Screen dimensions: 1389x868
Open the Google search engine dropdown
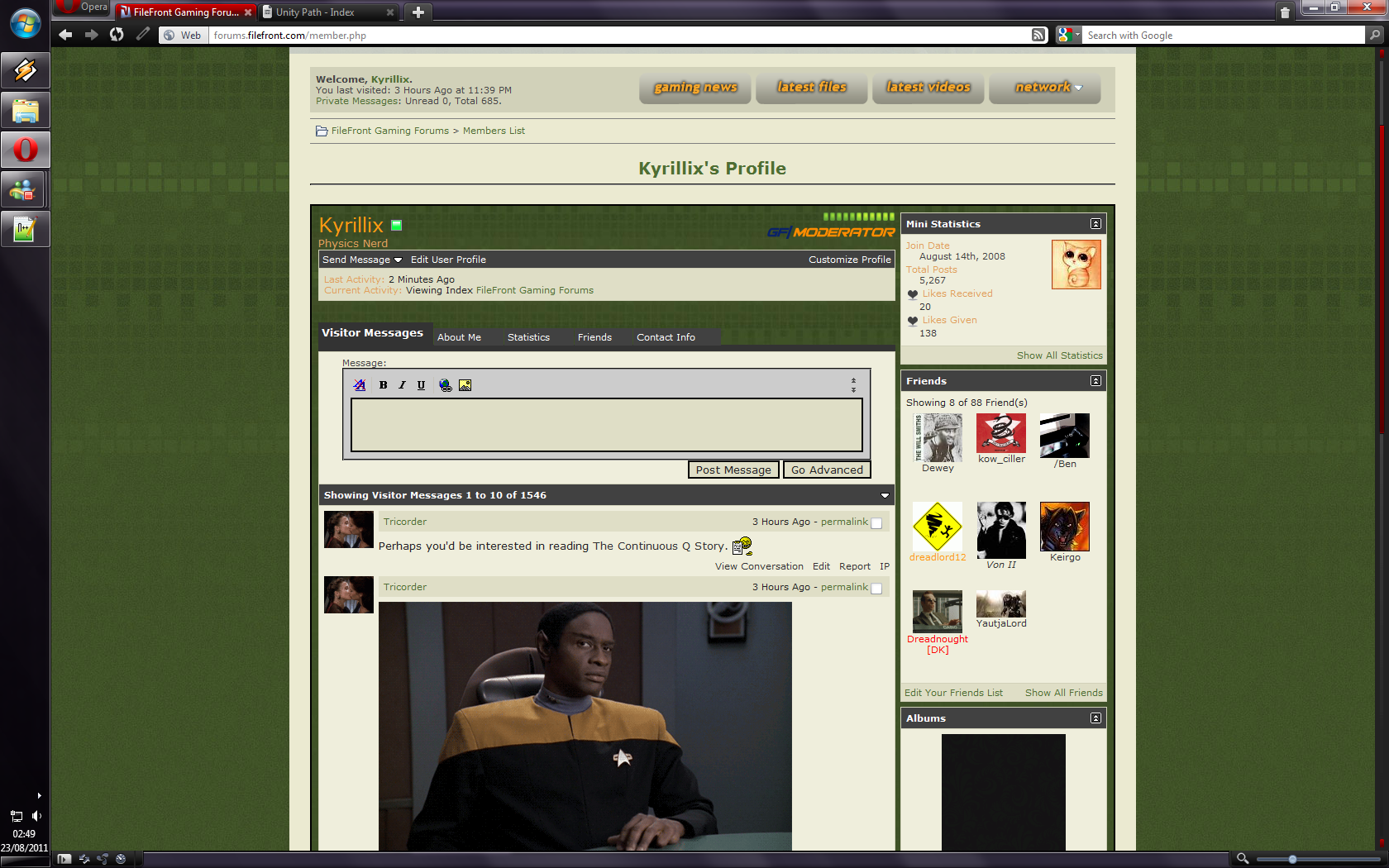pos(1068,35)
